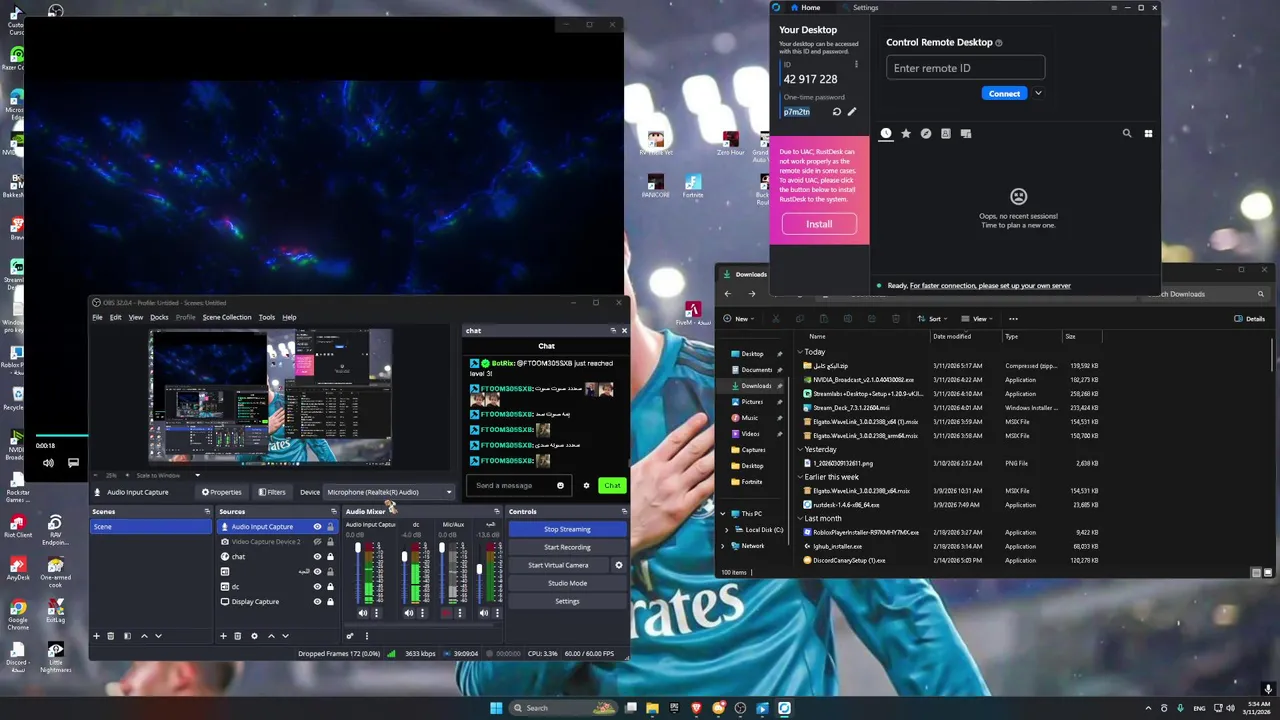Open Virtual Camera settings gear

[618, 565]
